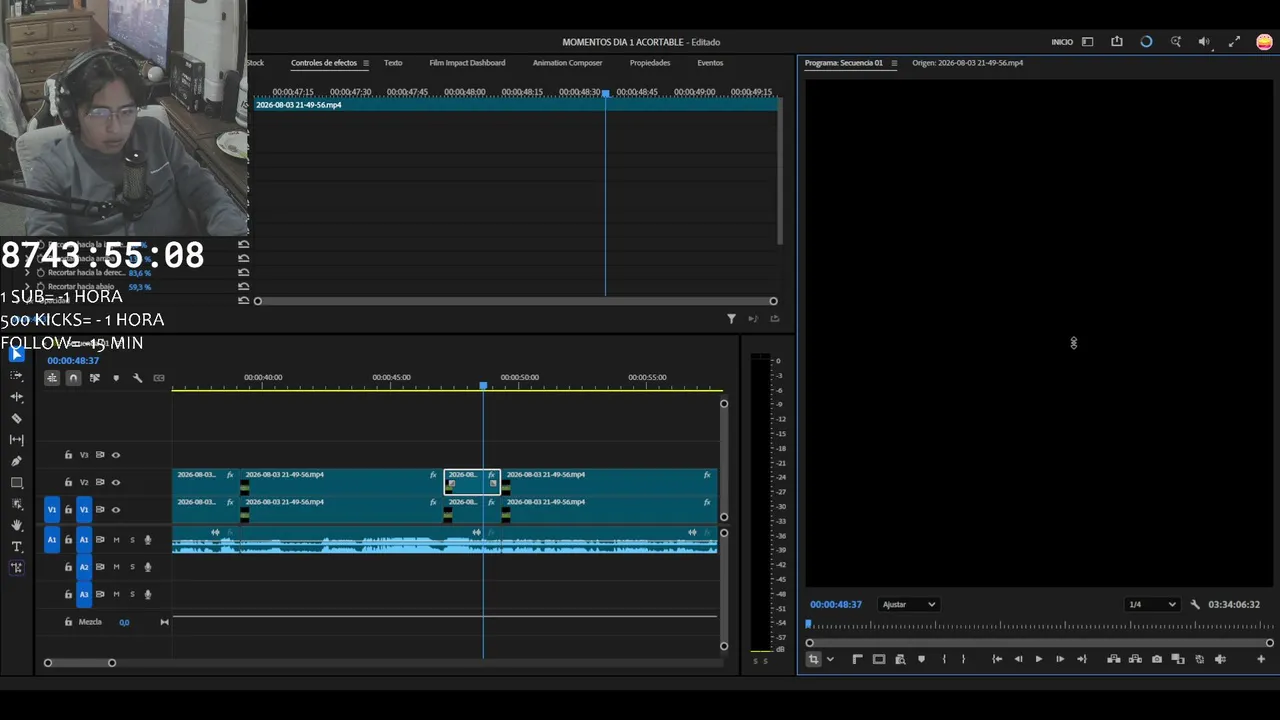The width and height of the screenshot is (1280, 720).
Task: Toggle A1 source patching button
Action: [52, 540]
